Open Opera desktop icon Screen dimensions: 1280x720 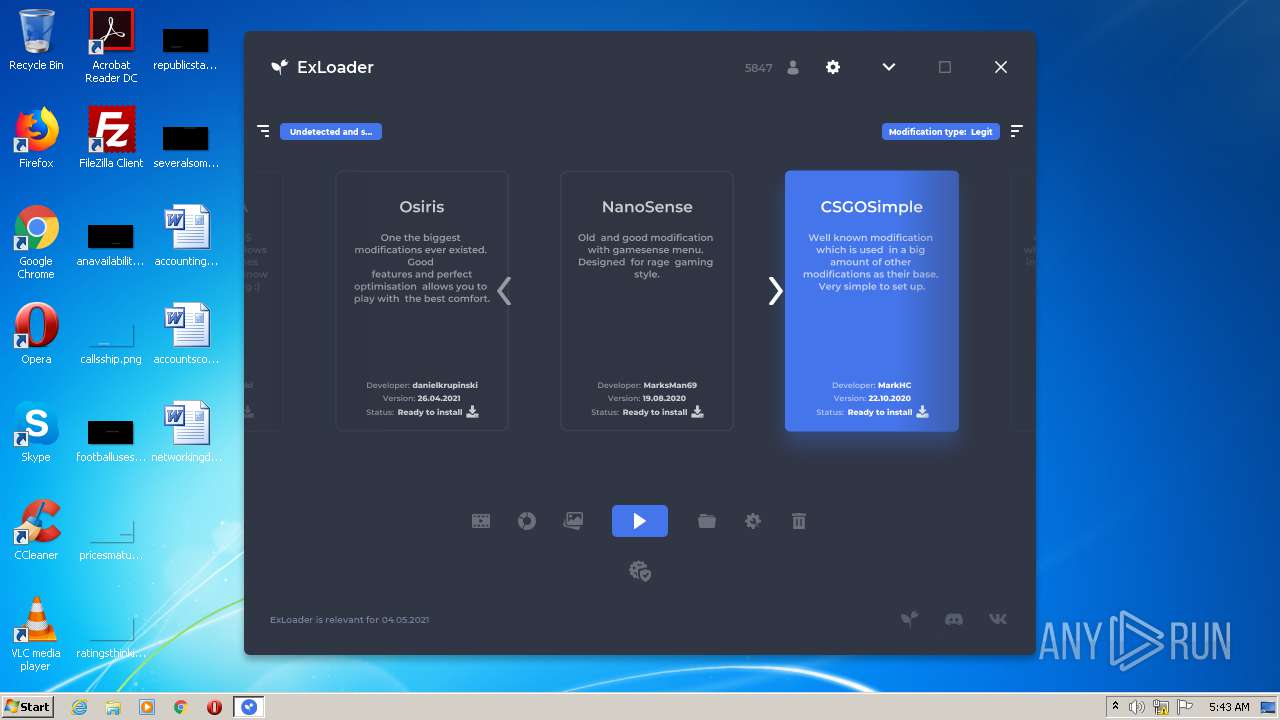36,334
